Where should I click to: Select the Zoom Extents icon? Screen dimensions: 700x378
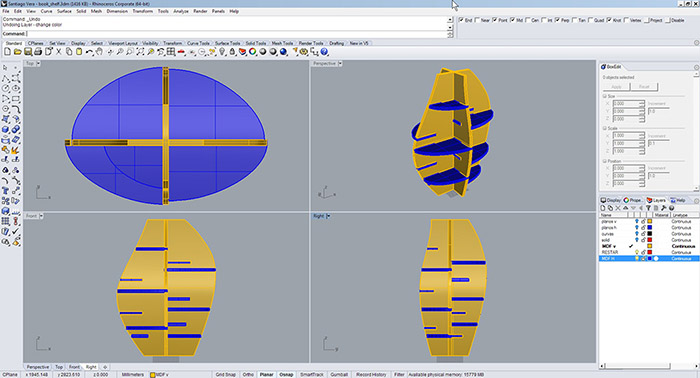[x=140, y=52]
